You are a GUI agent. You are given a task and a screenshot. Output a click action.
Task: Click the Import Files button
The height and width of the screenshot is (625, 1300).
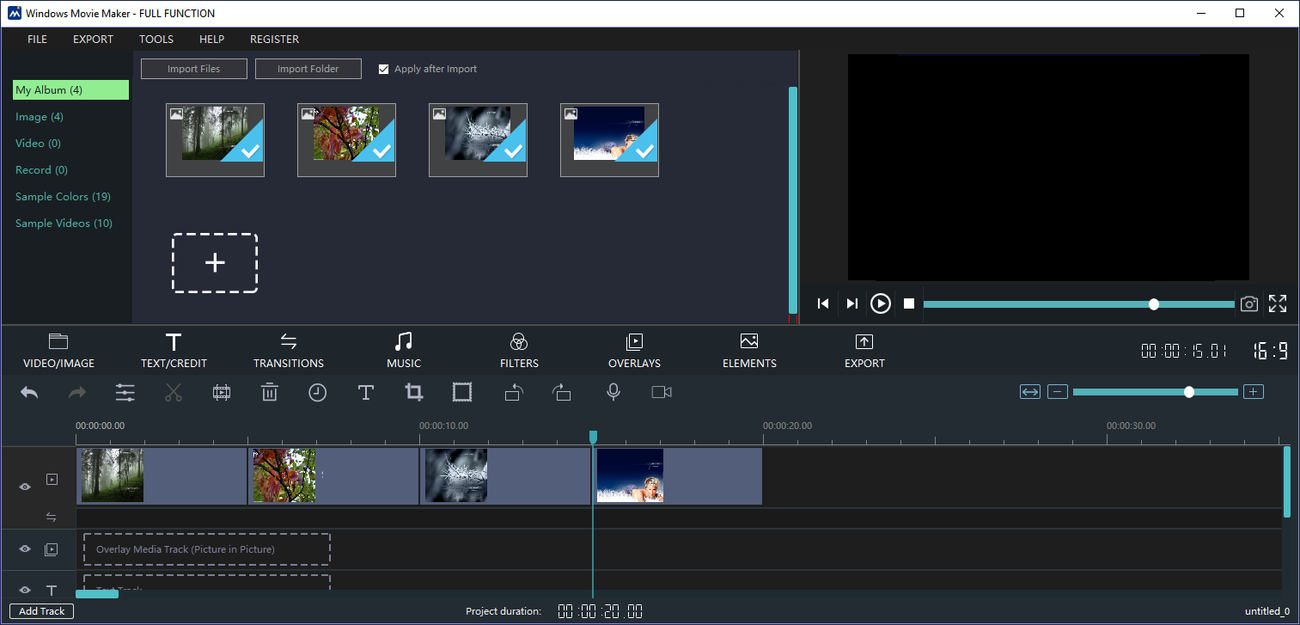point(194,69)
